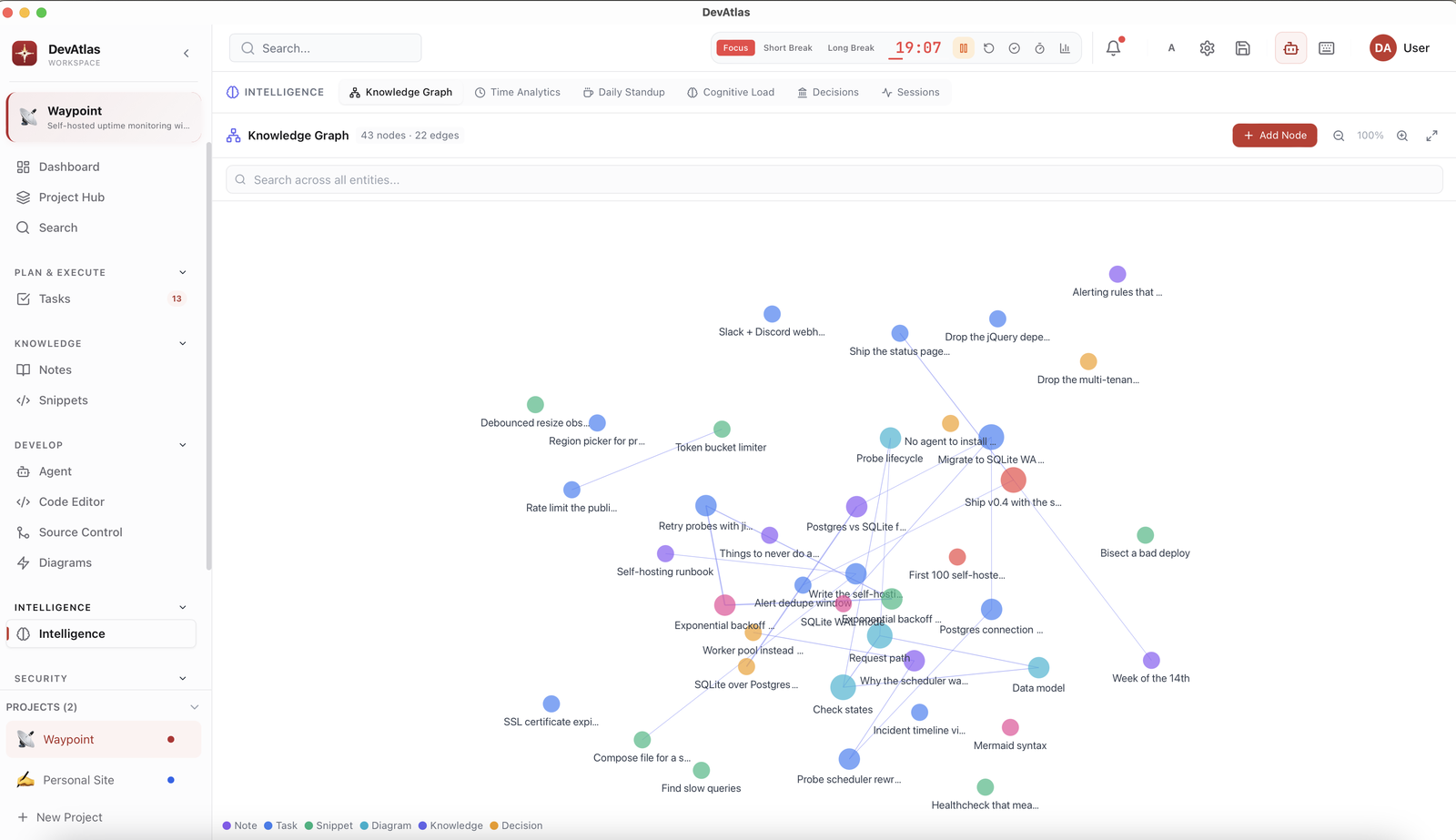This screenshot has height=840, width=1456.
Task: Open keyboard shortcuts icon
Action: 1327,48
